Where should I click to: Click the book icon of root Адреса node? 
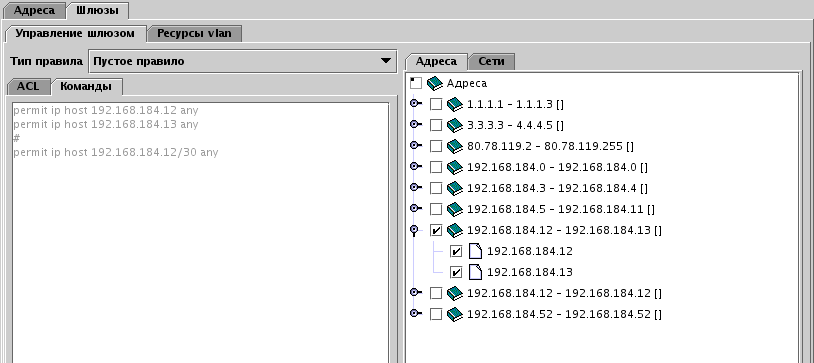pyautogui.click(x=435, y=83)
